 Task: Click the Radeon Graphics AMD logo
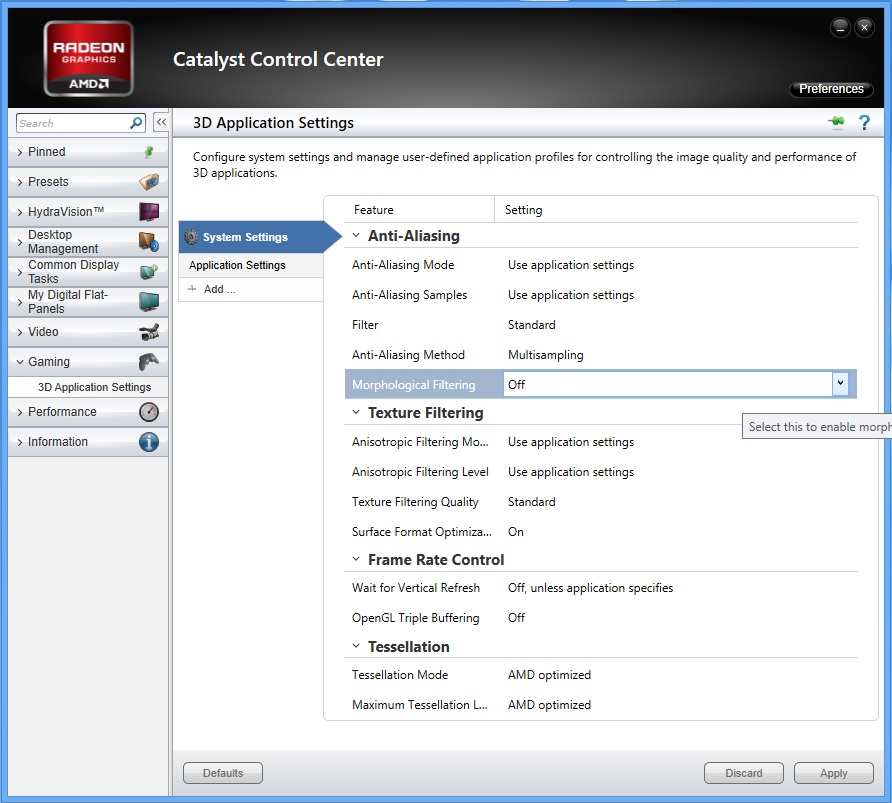[x=89, y=59]
